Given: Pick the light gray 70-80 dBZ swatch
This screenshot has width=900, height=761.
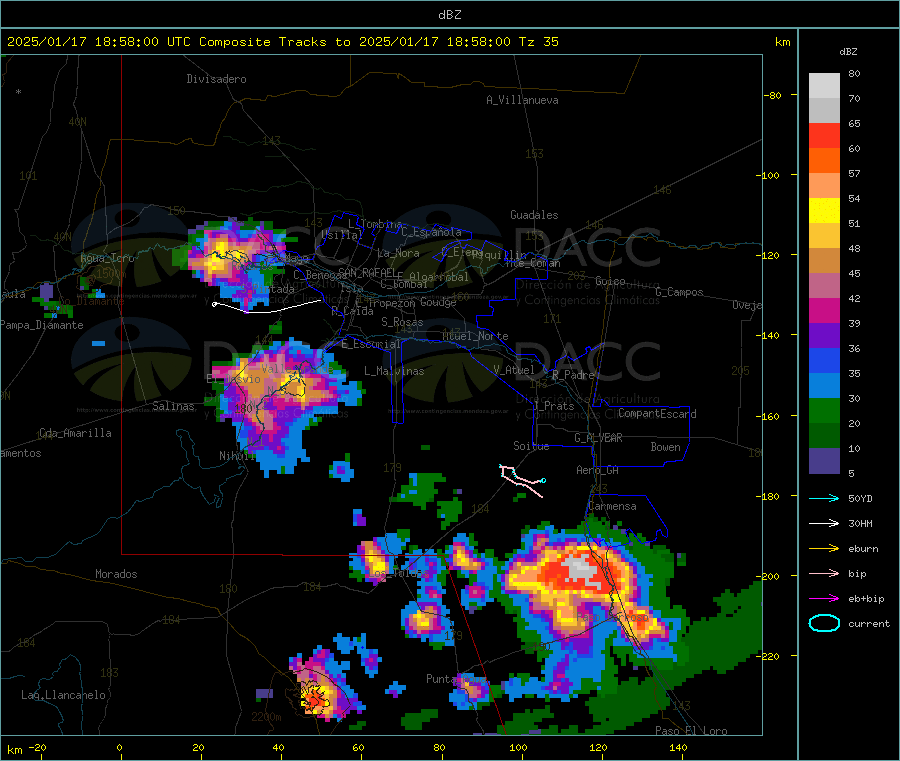Looking at the screenshot, I should (x=824, y=86).
